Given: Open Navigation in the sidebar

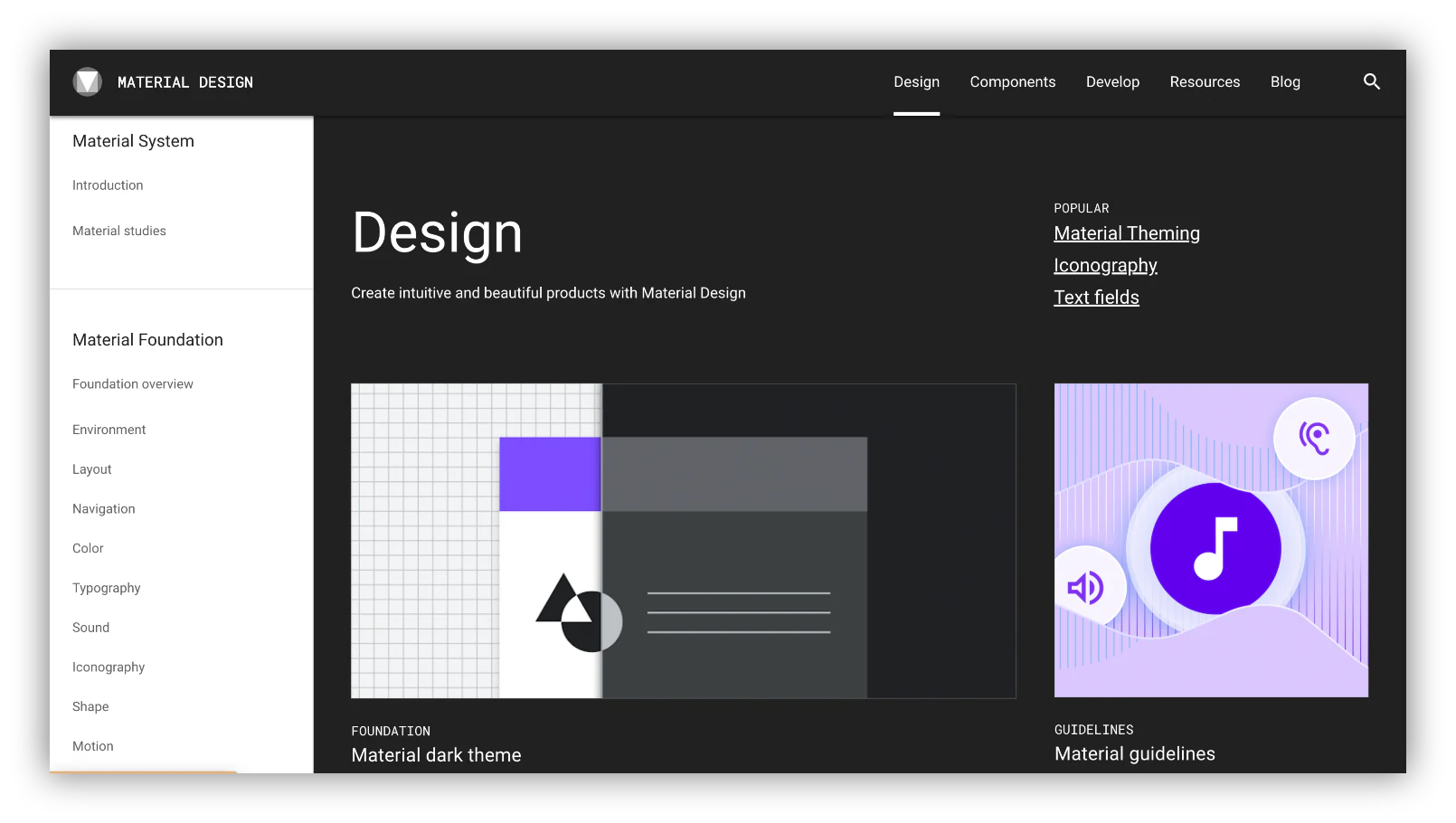Looking at the screenshot, I should [104, 509].
